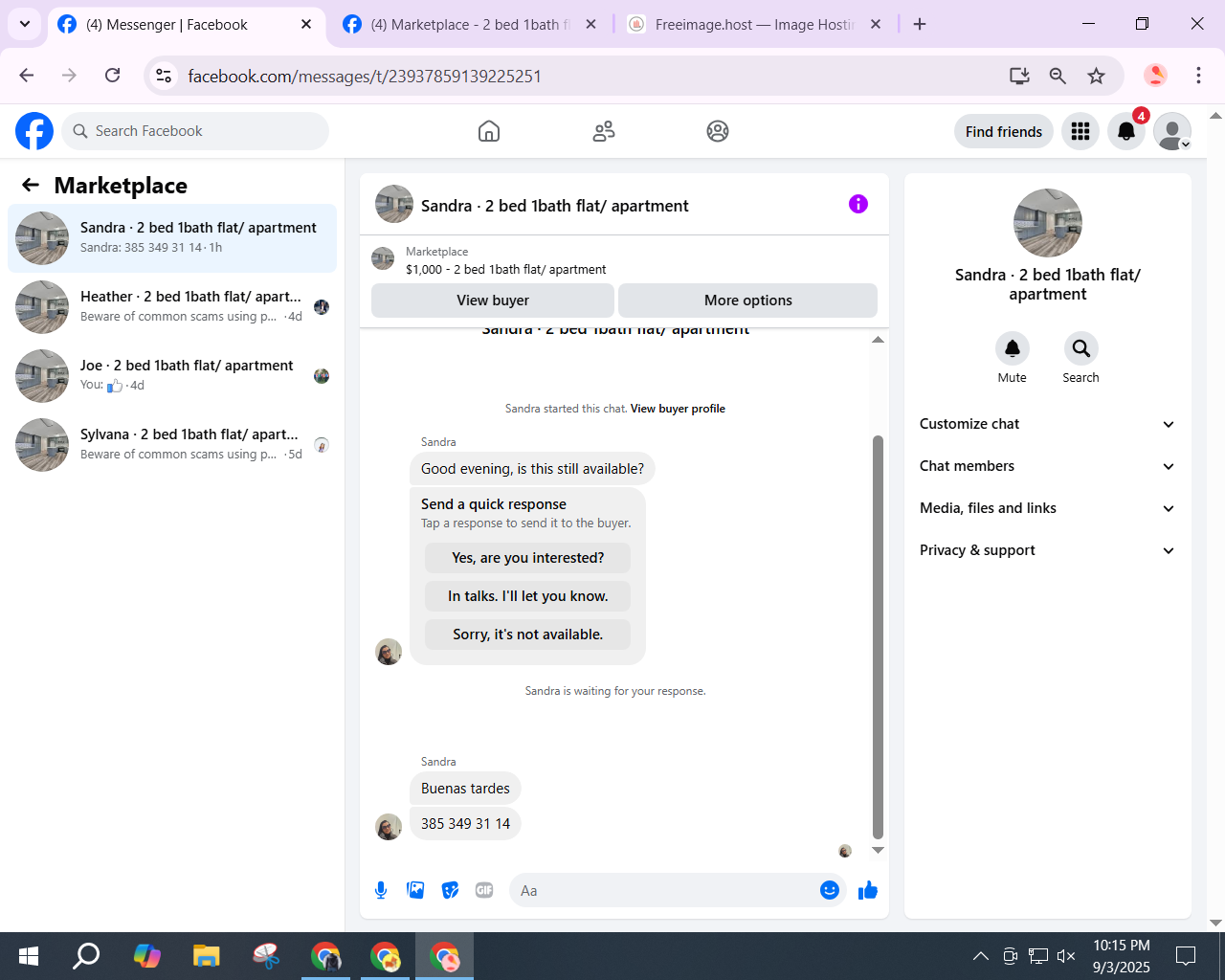Go back in browser history

tap(27, 76)
